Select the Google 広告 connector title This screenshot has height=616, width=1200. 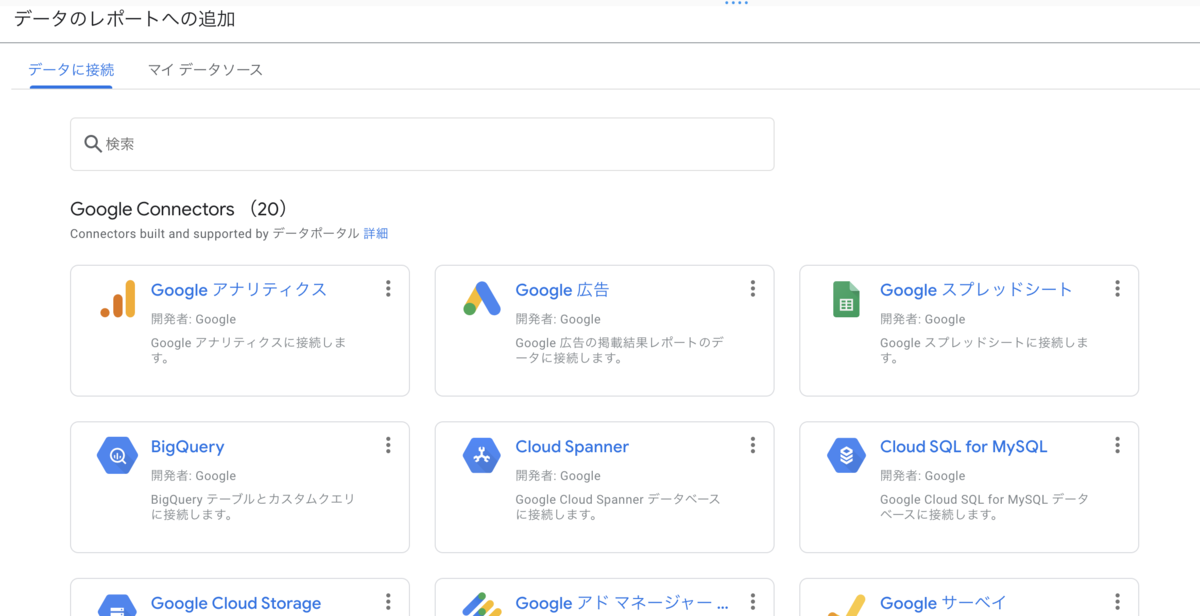[562, 290]
